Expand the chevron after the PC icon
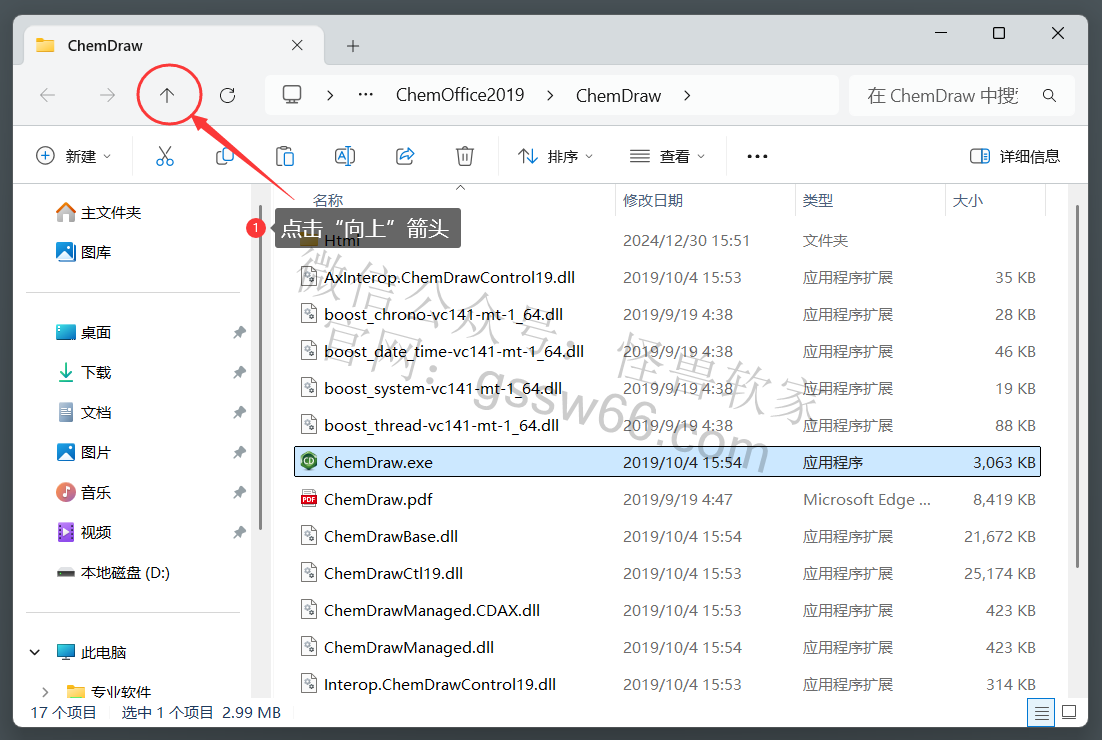The height and width of the screenshot is (740, 1102). 330,96
